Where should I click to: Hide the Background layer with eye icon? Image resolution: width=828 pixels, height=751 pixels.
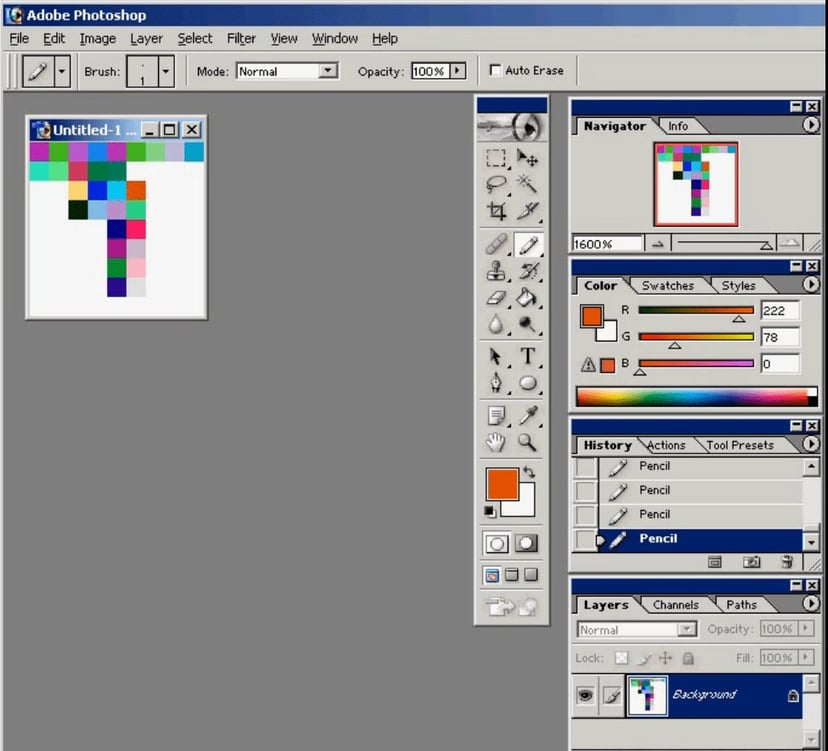[x=585, y=695]
